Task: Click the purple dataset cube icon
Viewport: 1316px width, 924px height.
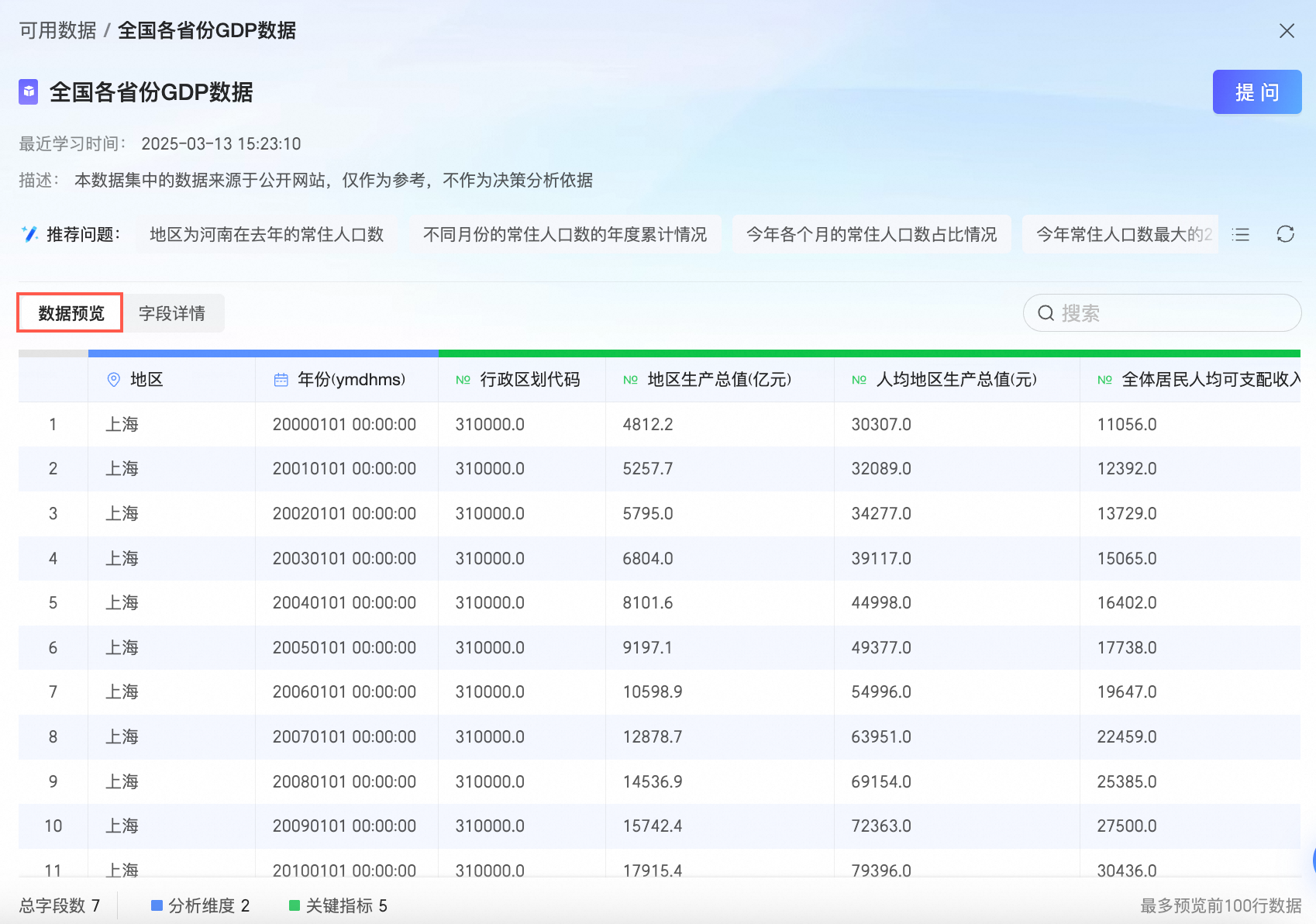Action: click(x=29, y=92)
